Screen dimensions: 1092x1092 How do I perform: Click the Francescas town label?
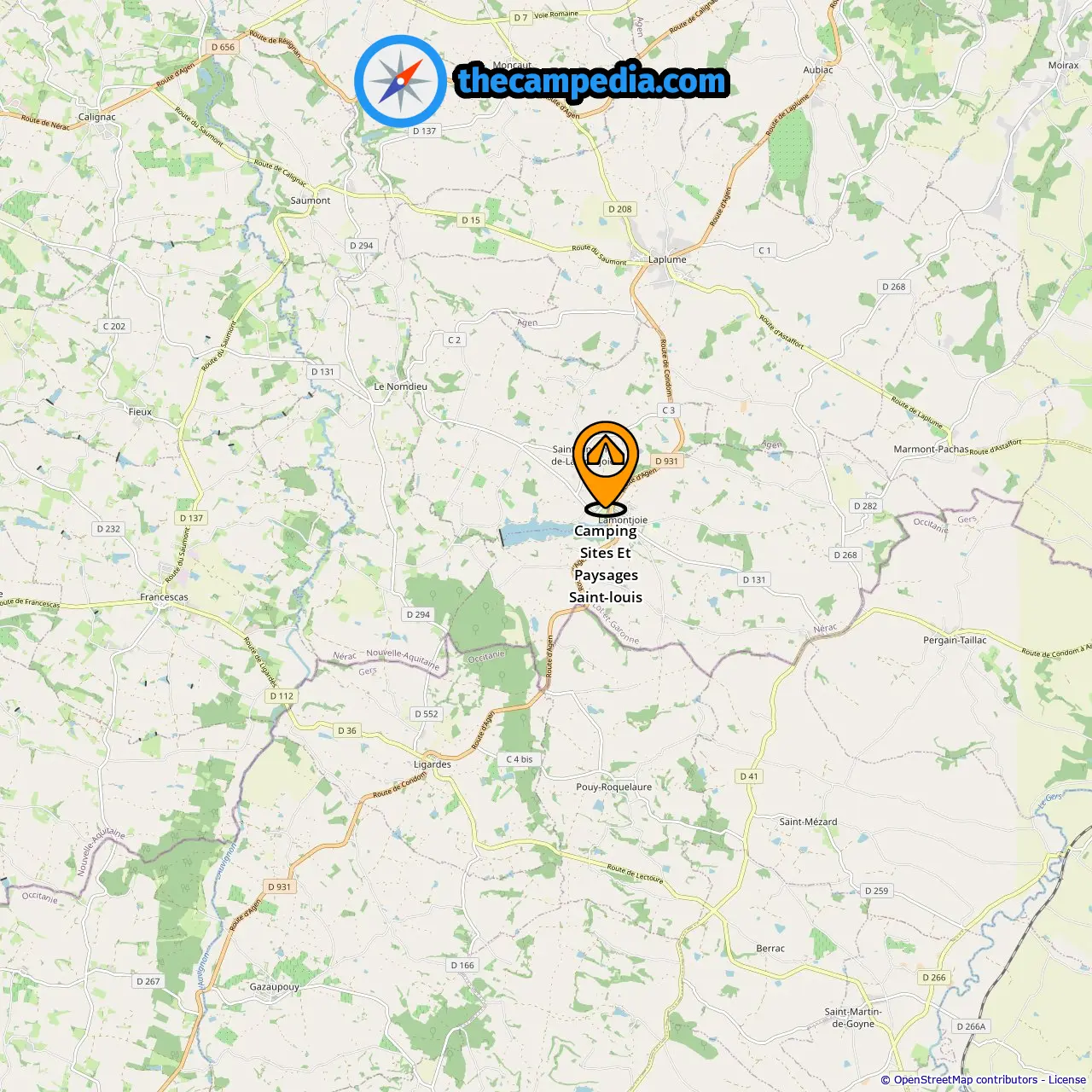click(x=164, y=597)
